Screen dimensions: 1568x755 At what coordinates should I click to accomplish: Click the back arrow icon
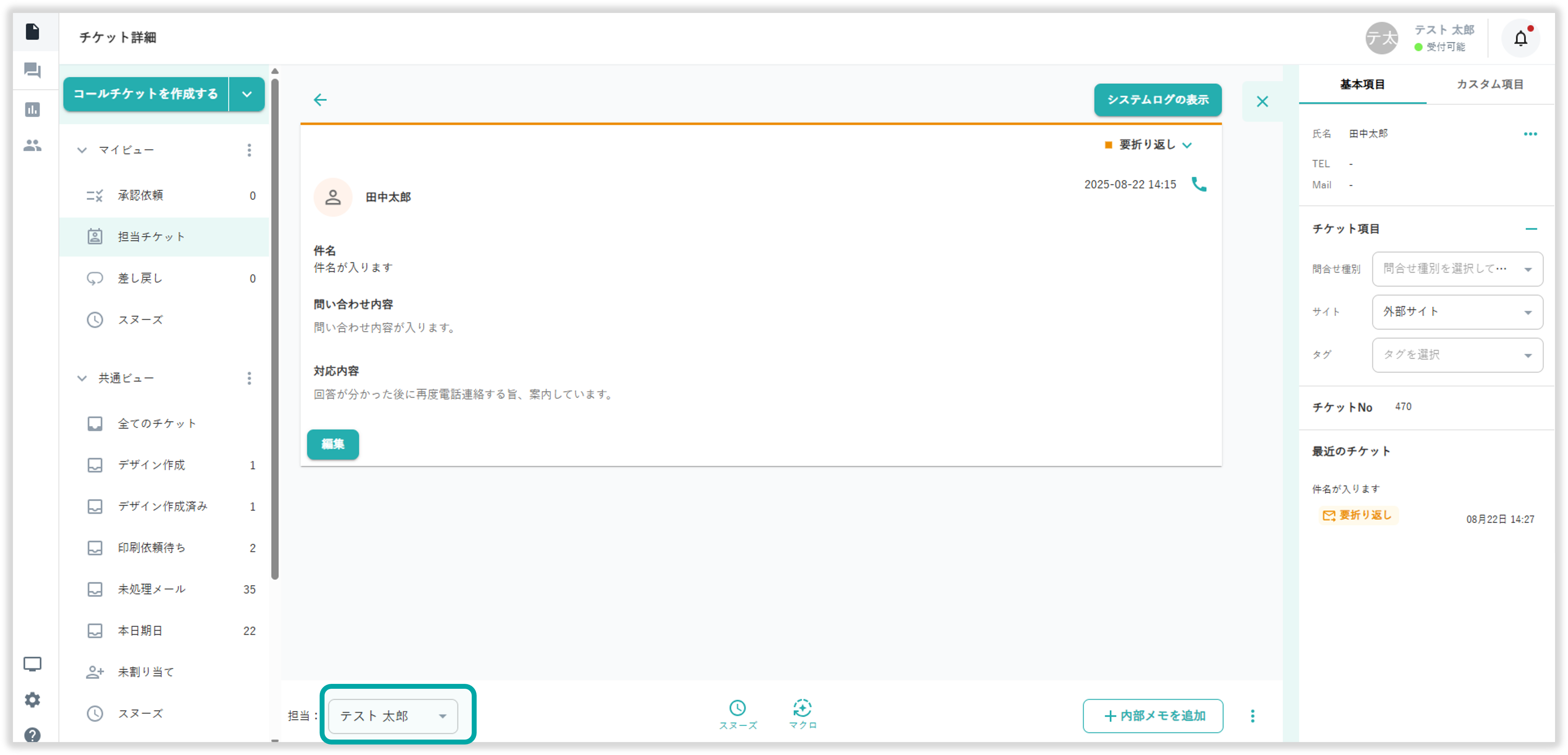click(x=320, y=100)
